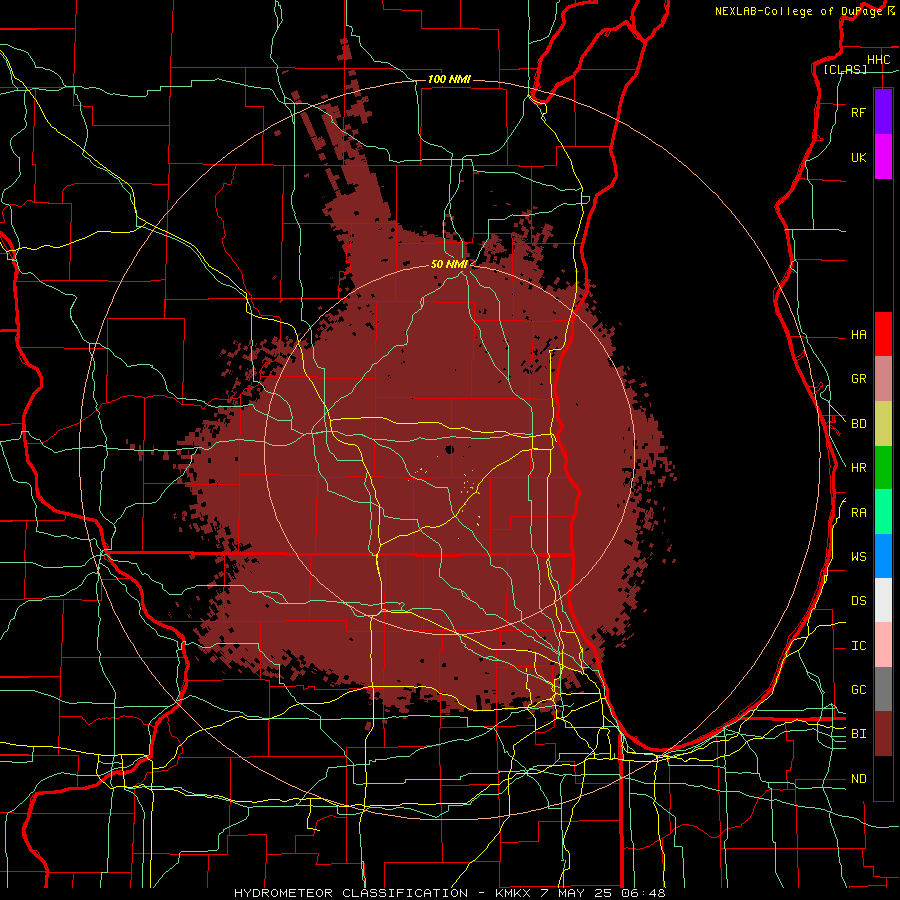900x900 pixels.
Task: Click the "HHC" product code text
Action: tap(879, 60)
